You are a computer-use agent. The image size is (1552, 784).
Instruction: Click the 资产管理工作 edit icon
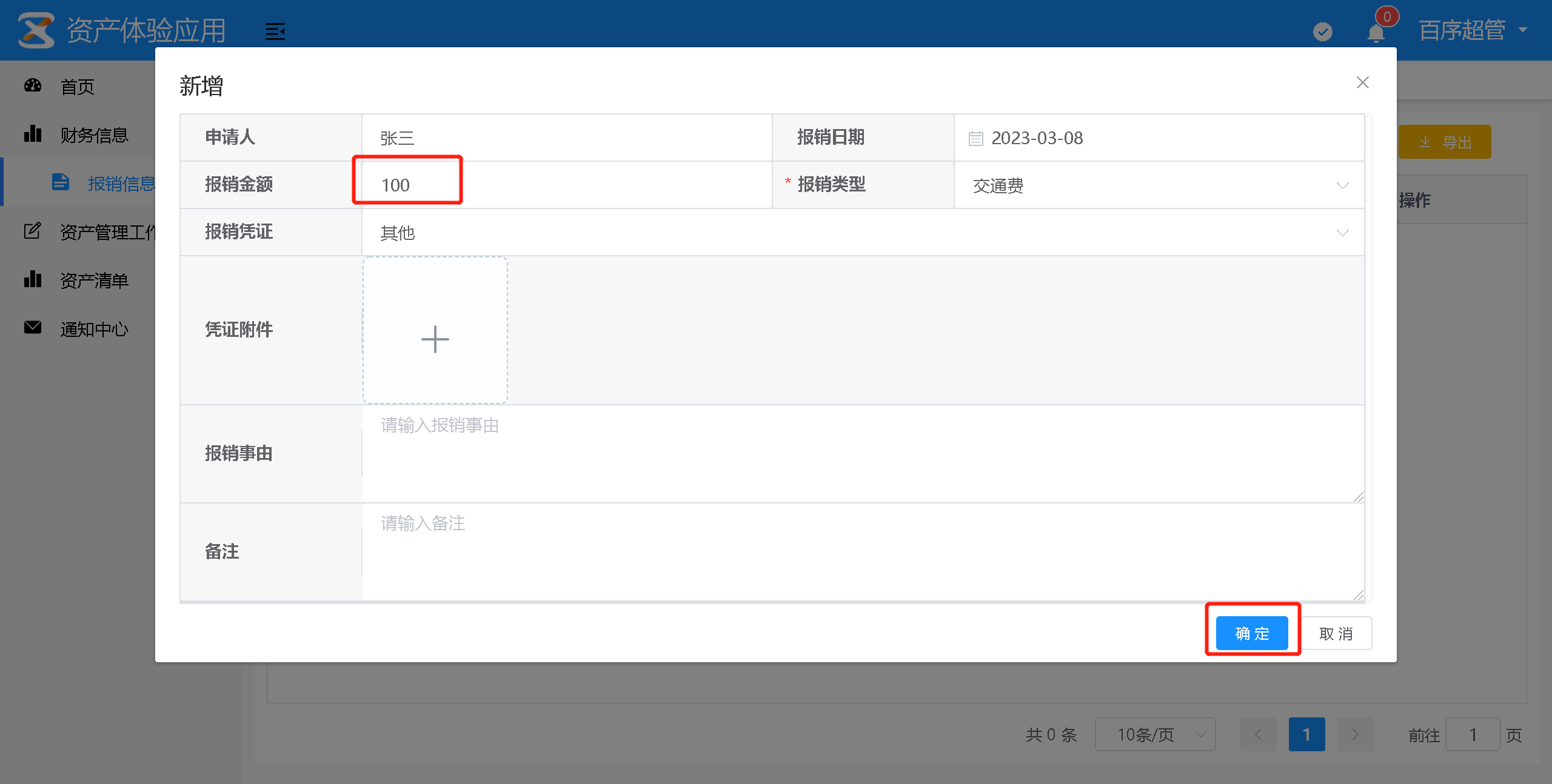(33, 230)
